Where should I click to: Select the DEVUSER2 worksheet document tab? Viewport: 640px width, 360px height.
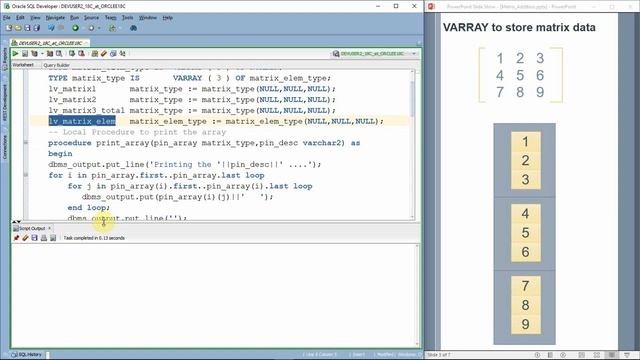[50, 43]
